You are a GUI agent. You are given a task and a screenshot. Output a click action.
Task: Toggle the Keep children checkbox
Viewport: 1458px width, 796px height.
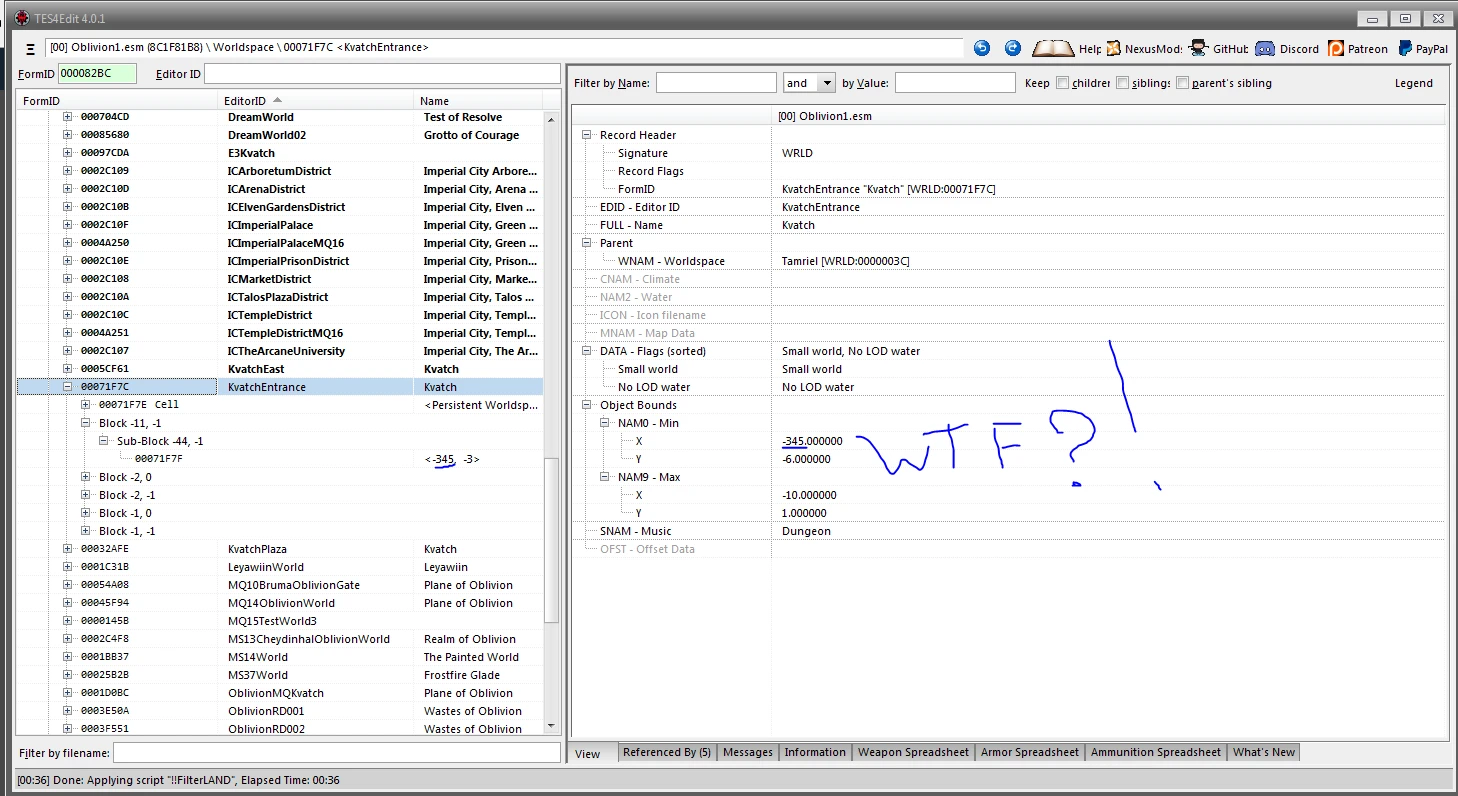1062,83
